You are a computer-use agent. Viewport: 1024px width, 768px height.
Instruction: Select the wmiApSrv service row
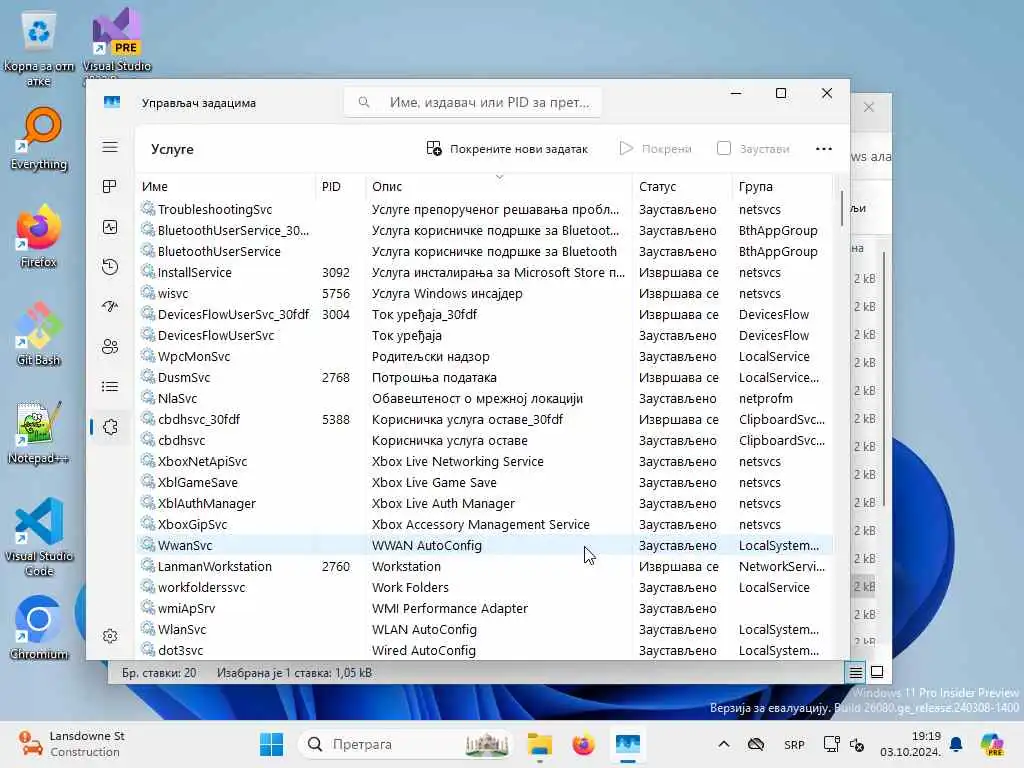click(485, 609)
